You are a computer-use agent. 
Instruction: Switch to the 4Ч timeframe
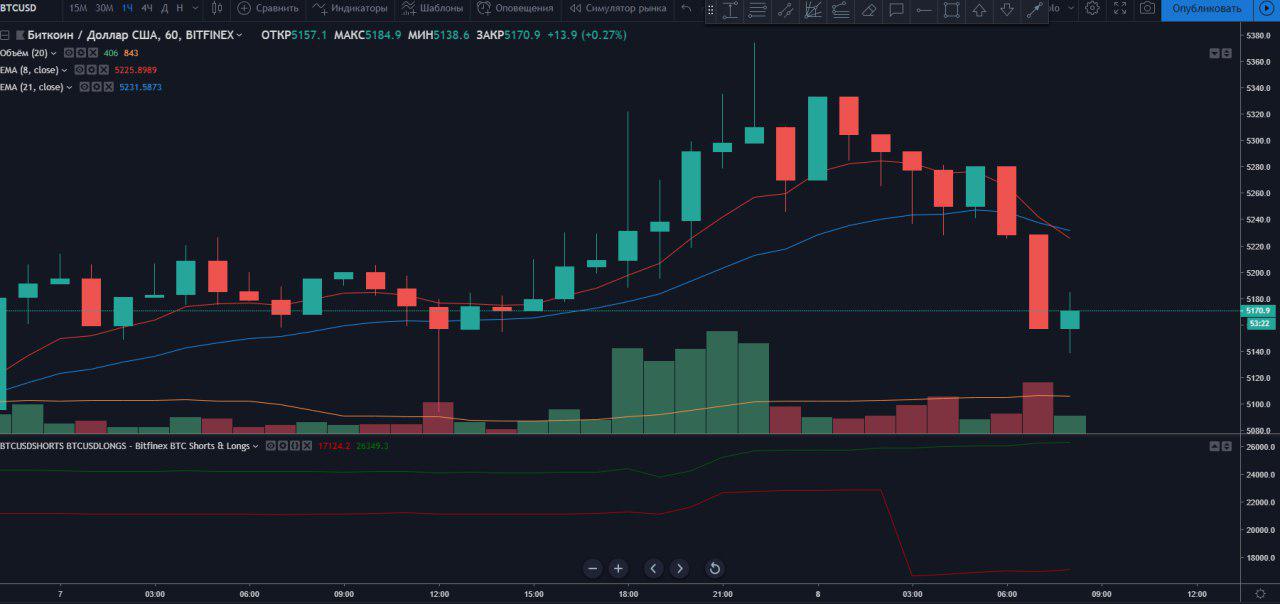click(147, 8)
